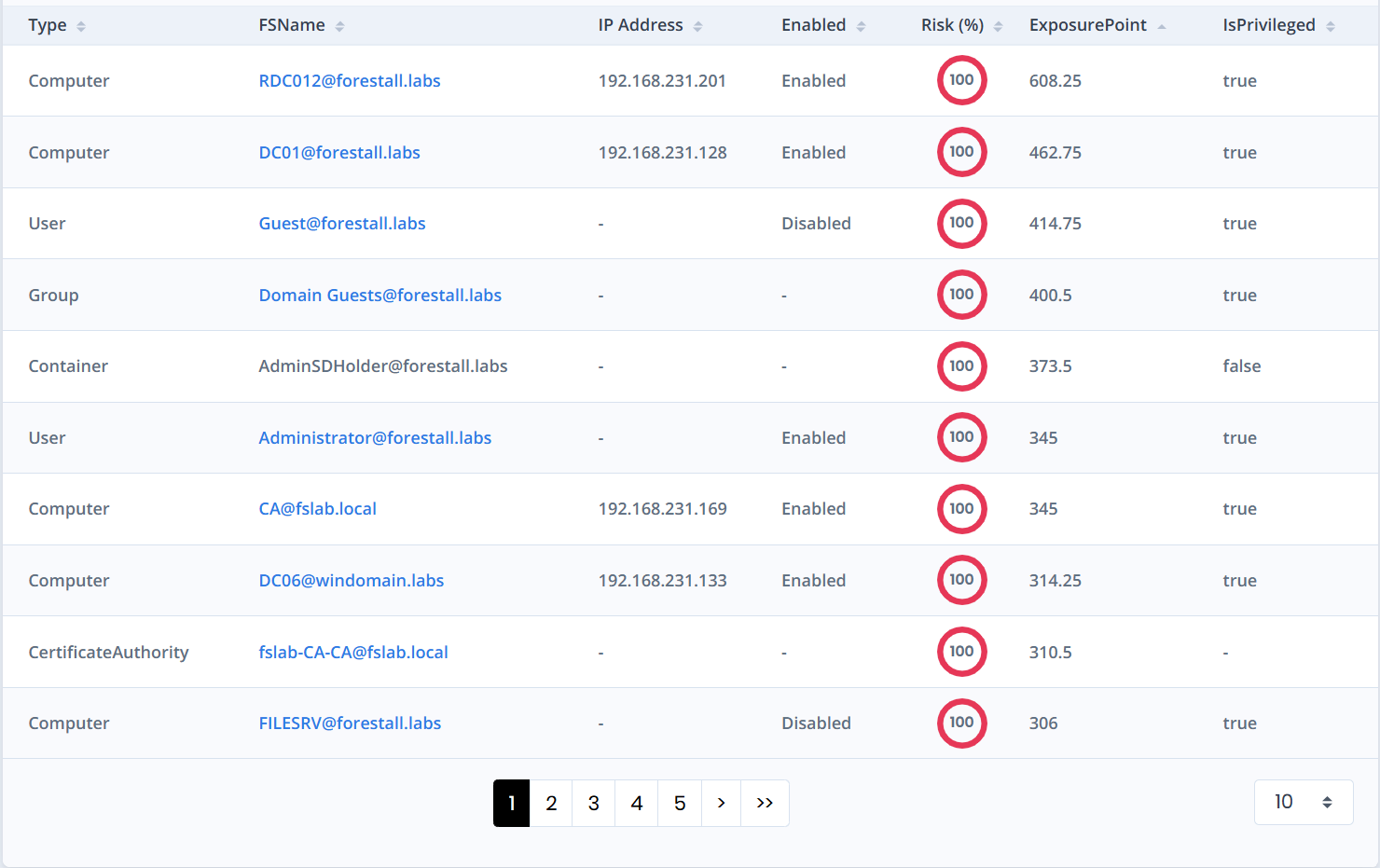Jump to last page with double chevron
Screen dimensions: 1380x868
(765, 803)
